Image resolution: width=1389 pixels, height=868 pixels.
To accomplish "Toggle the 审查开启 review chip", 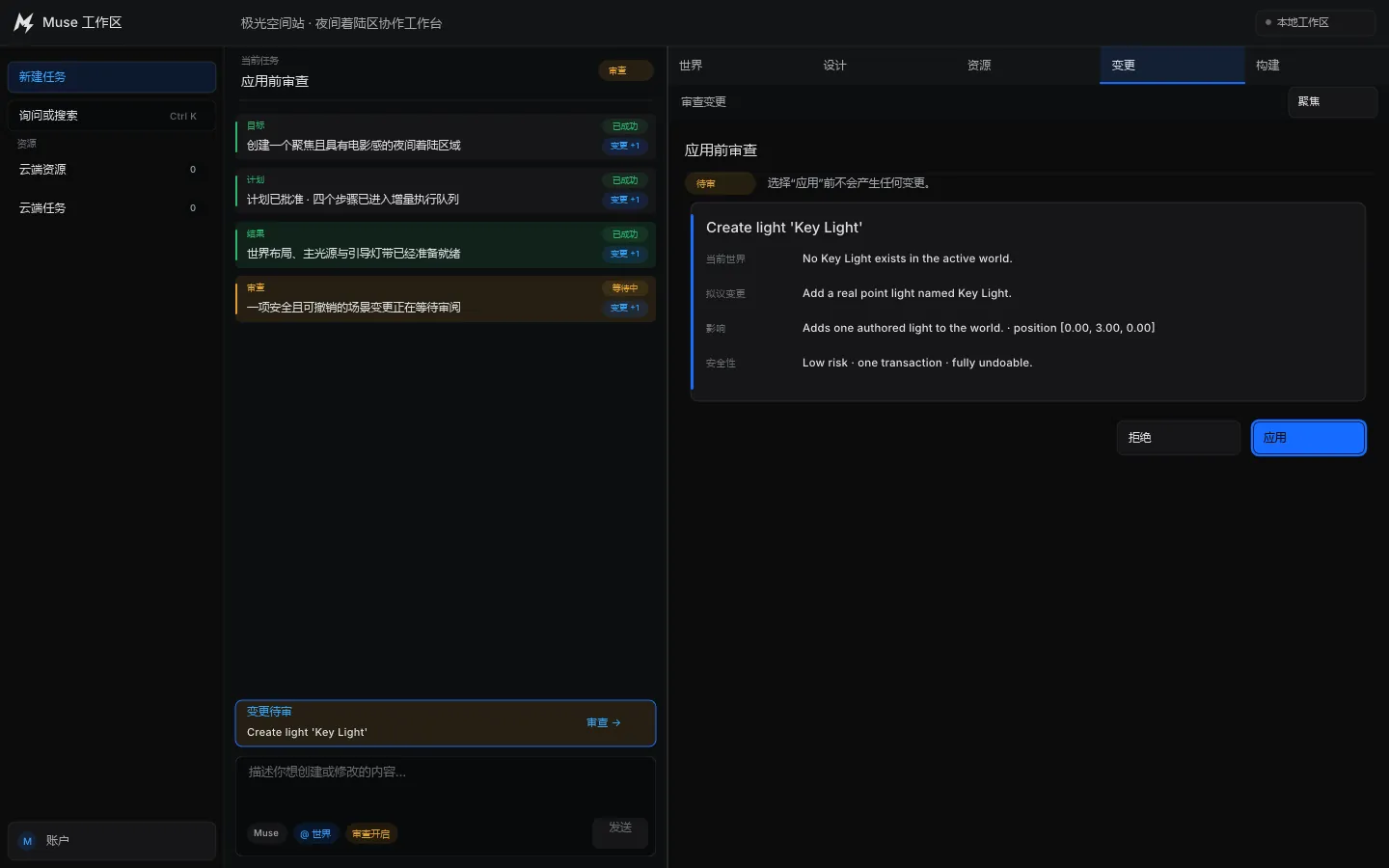I will 371,834.
